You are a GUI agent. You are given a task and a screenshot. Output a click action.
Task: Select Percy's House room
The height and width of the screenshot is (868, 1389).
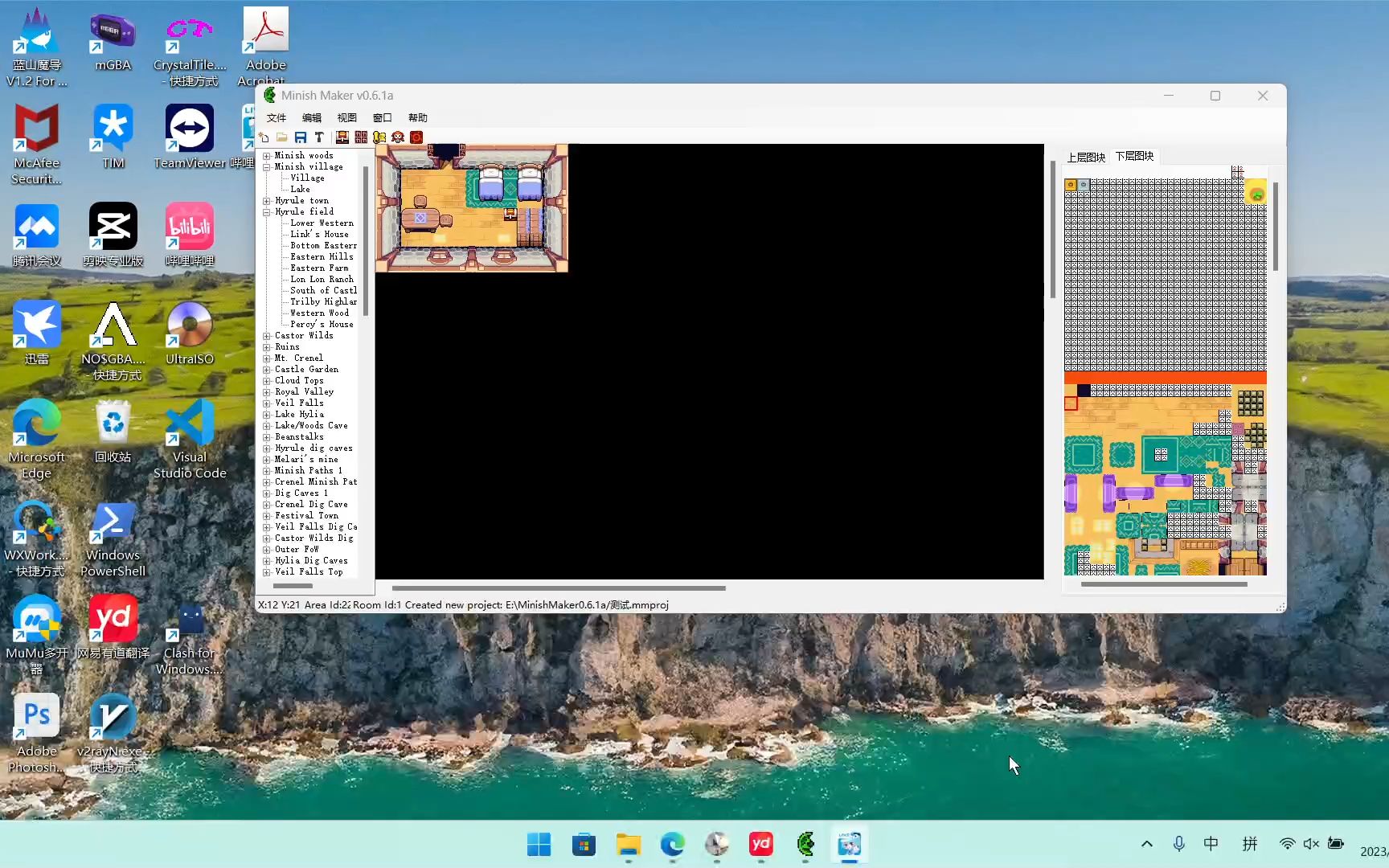point(322,325)
